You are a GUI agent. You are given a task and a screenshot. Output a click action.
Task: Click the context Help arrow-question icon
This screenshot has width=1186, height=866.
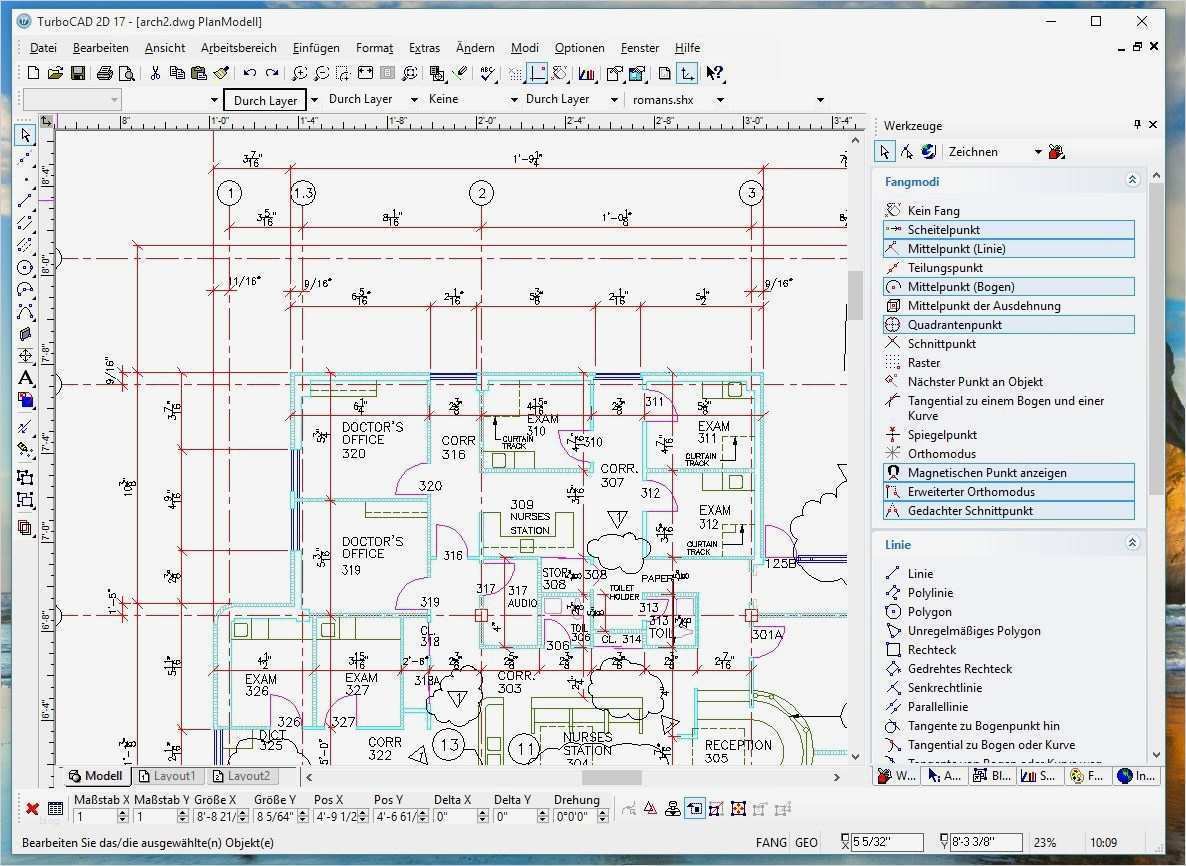(x=715, y=73)
